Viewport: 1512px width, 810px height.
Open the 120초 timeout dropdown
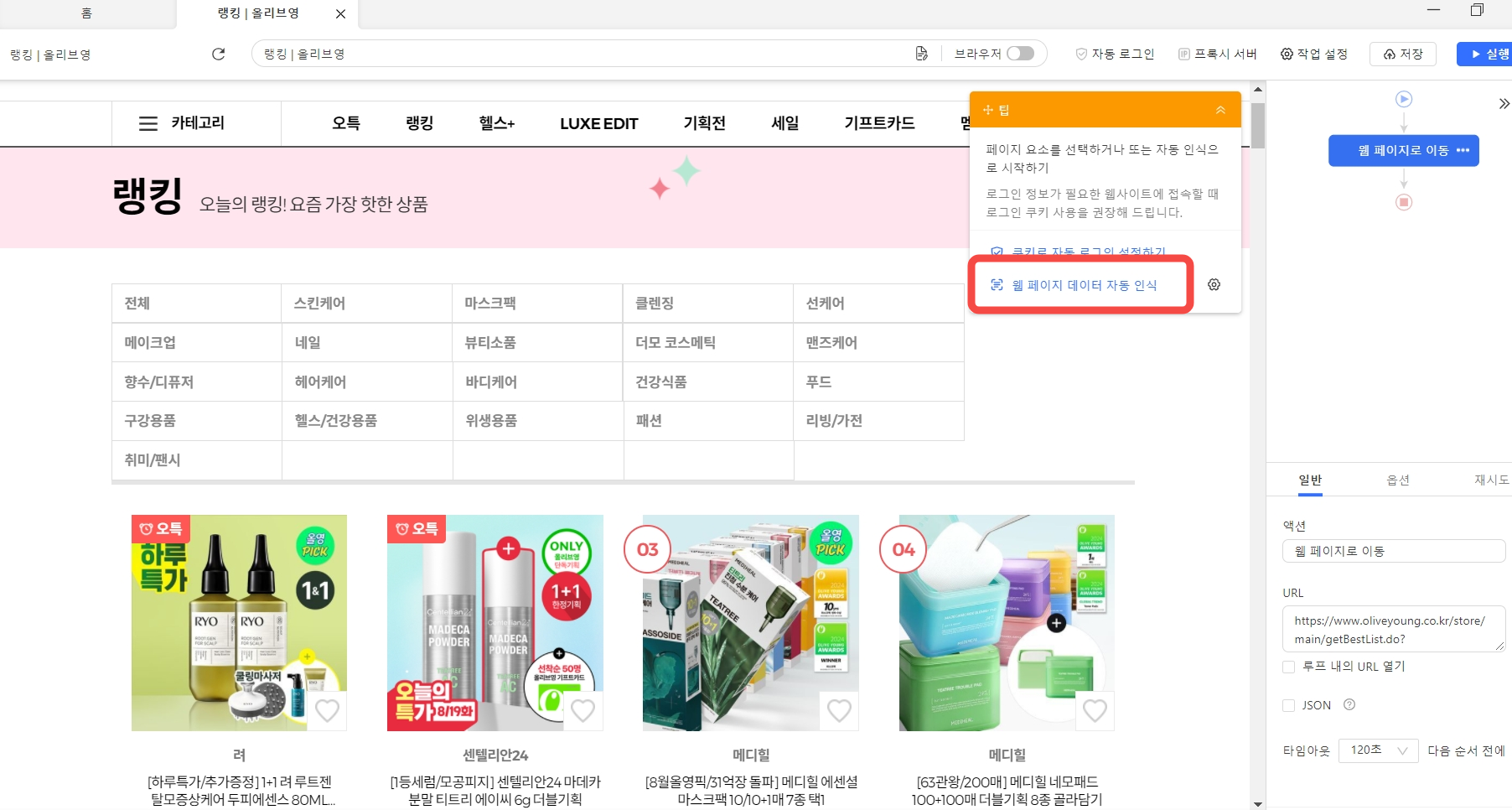[x=1378, y=750]
